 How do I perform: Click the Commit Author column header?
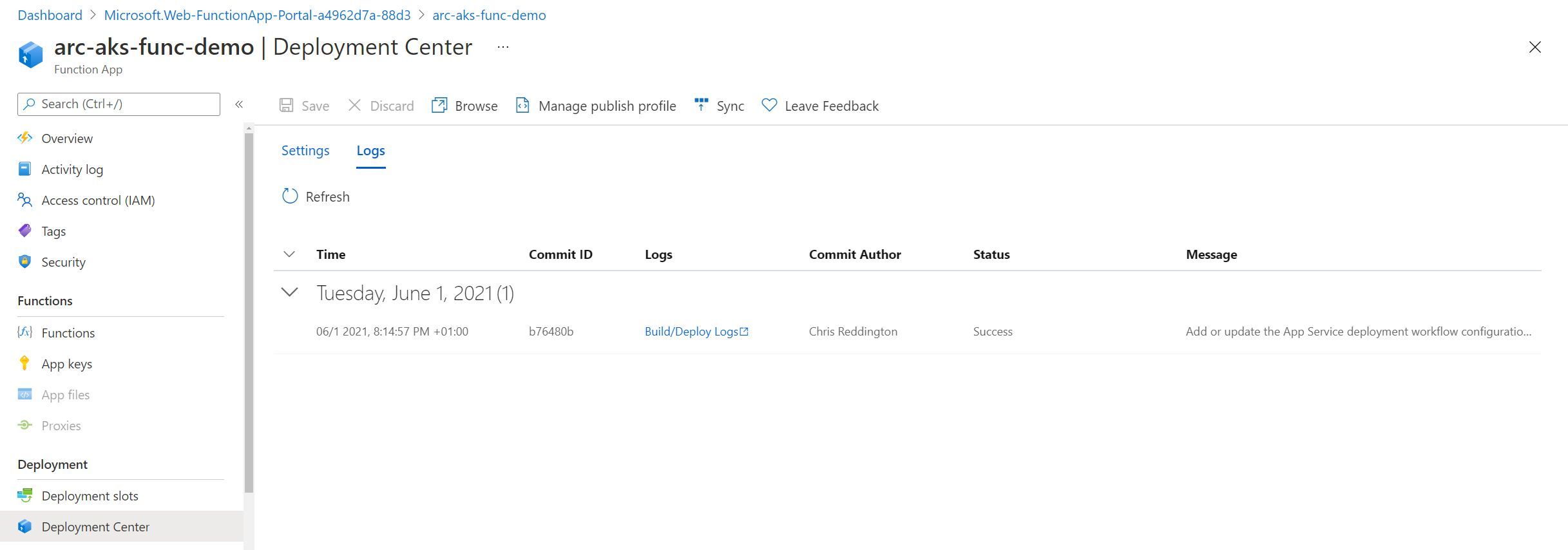click(855, 254)
